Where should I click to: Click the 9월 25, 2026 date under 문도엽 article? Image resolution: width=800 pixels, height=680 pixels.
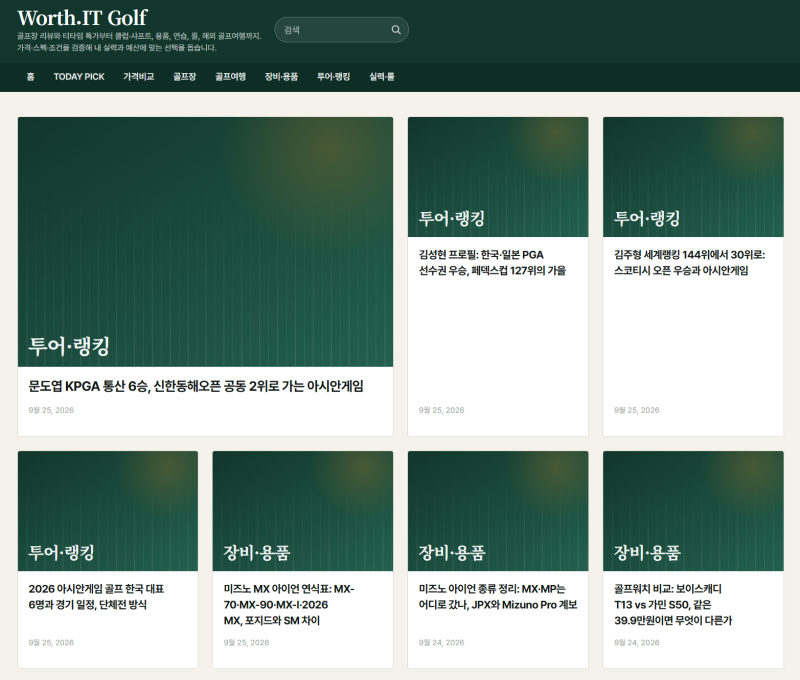coord(51,410)
